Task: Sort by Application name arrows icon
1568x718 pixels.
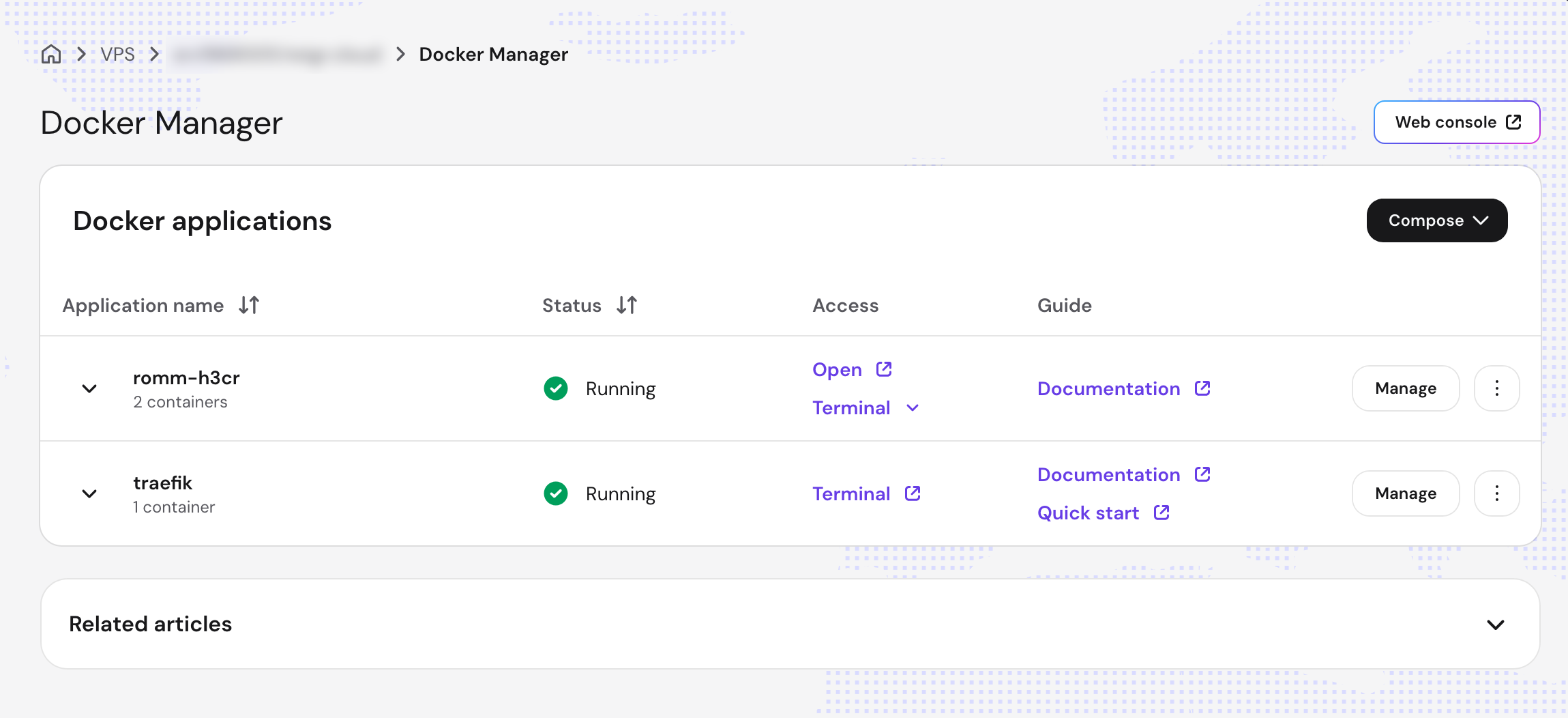Action: [249, 305]
